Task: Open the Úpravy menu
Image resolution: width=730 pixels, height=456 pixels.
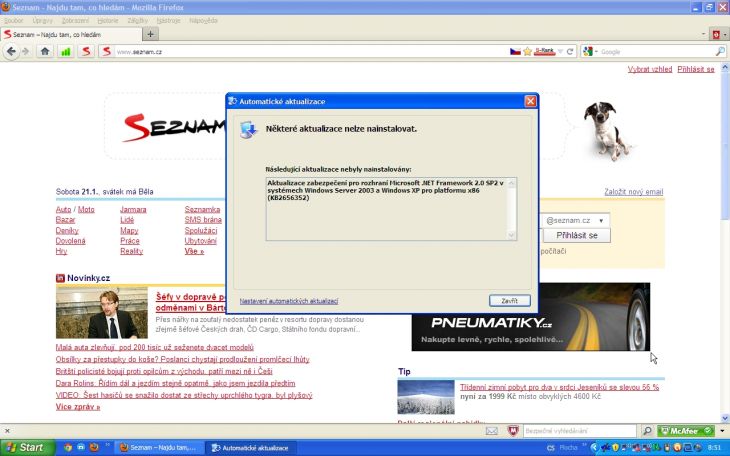Action: coord(42,20)
